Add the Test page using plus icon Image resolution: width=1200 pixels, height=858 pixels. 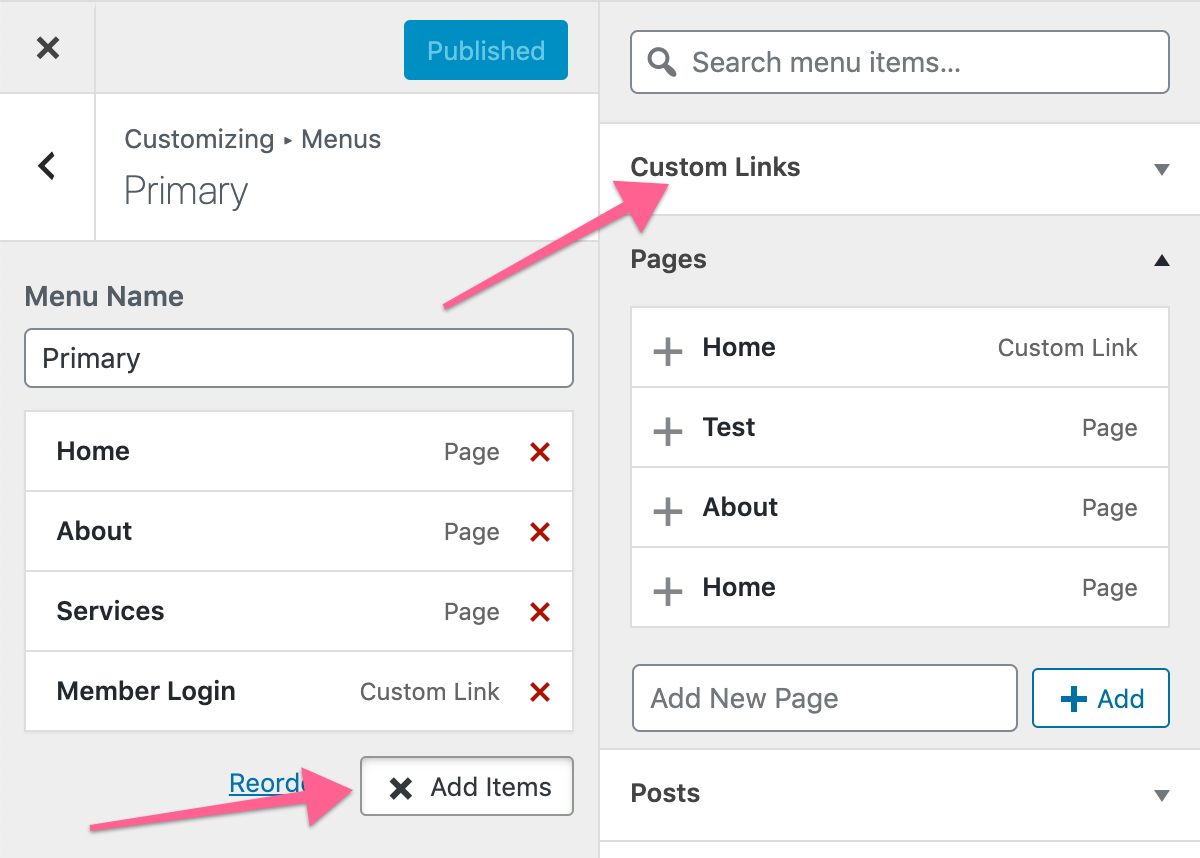[667, 431]
